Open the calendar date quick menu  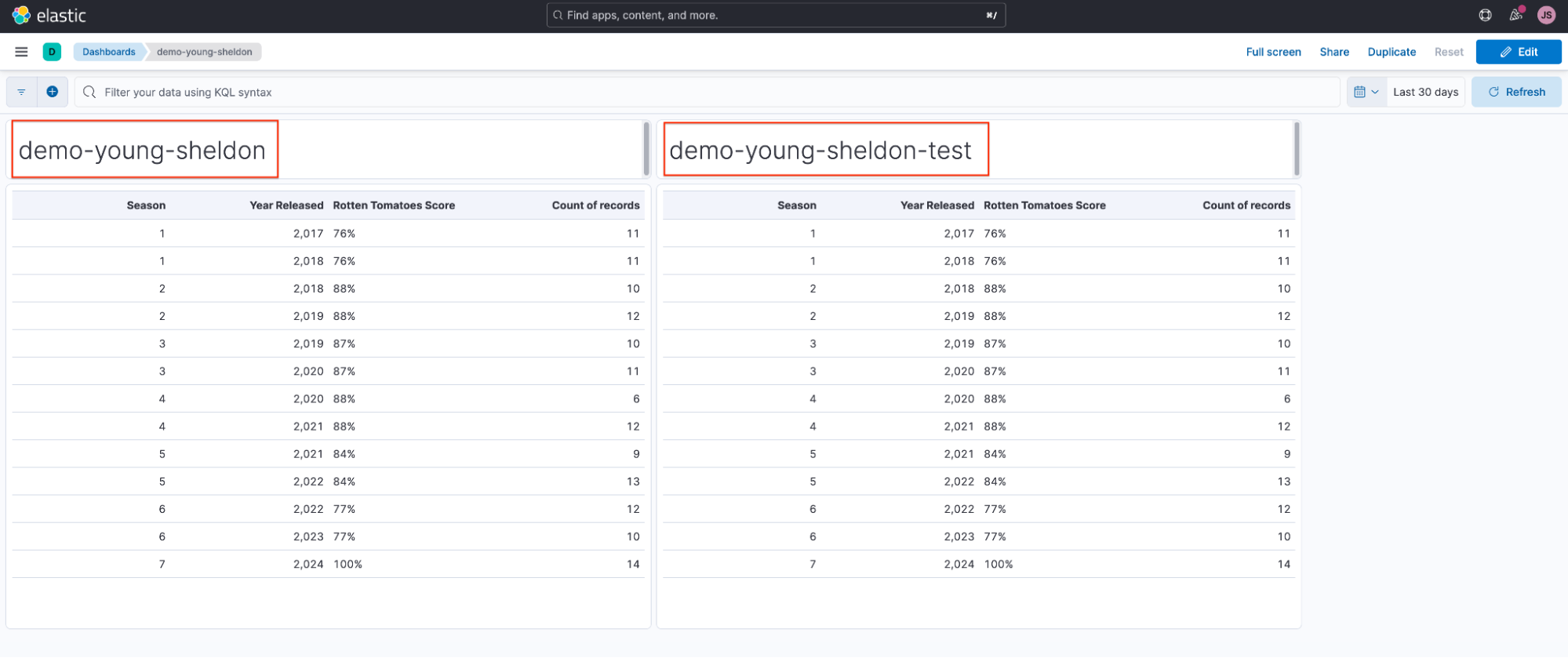tap(1366, 92)
